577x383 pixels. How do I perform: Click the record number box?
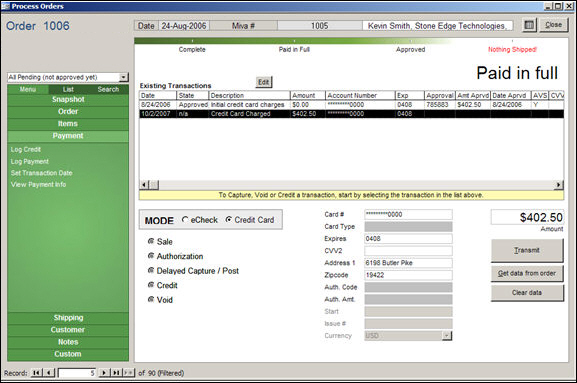(77, 373)
